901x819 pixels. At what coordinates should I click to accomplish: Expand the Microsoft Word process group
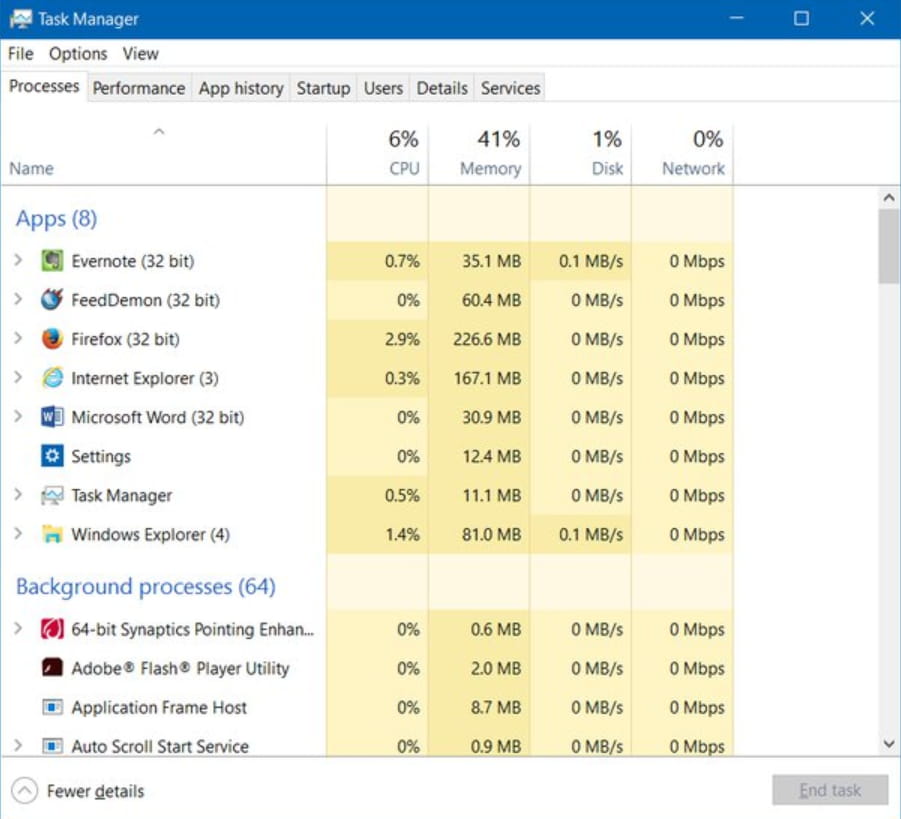pyautogui.click(x=18, y=417)
